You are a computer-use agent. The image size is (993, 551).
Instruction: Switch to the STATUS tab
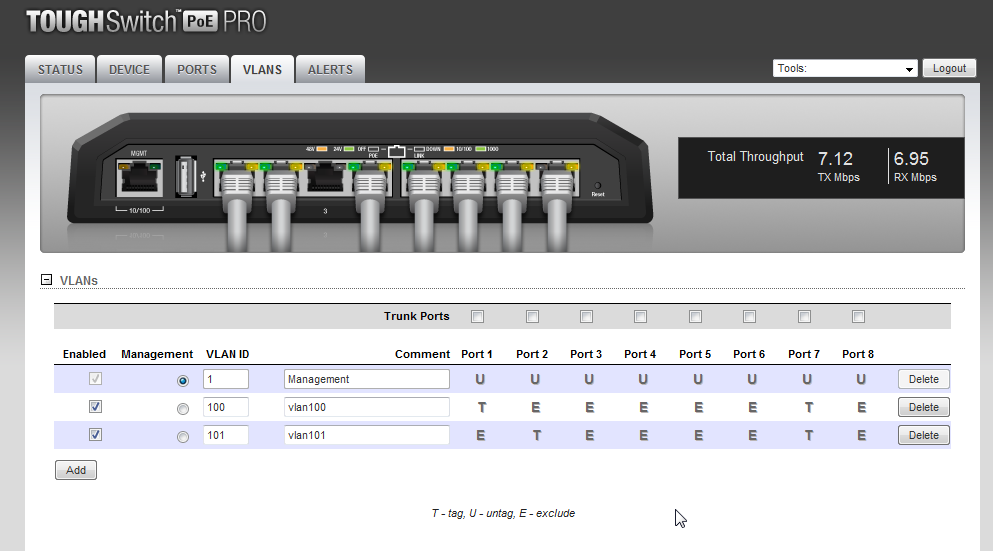click(60, 70)
